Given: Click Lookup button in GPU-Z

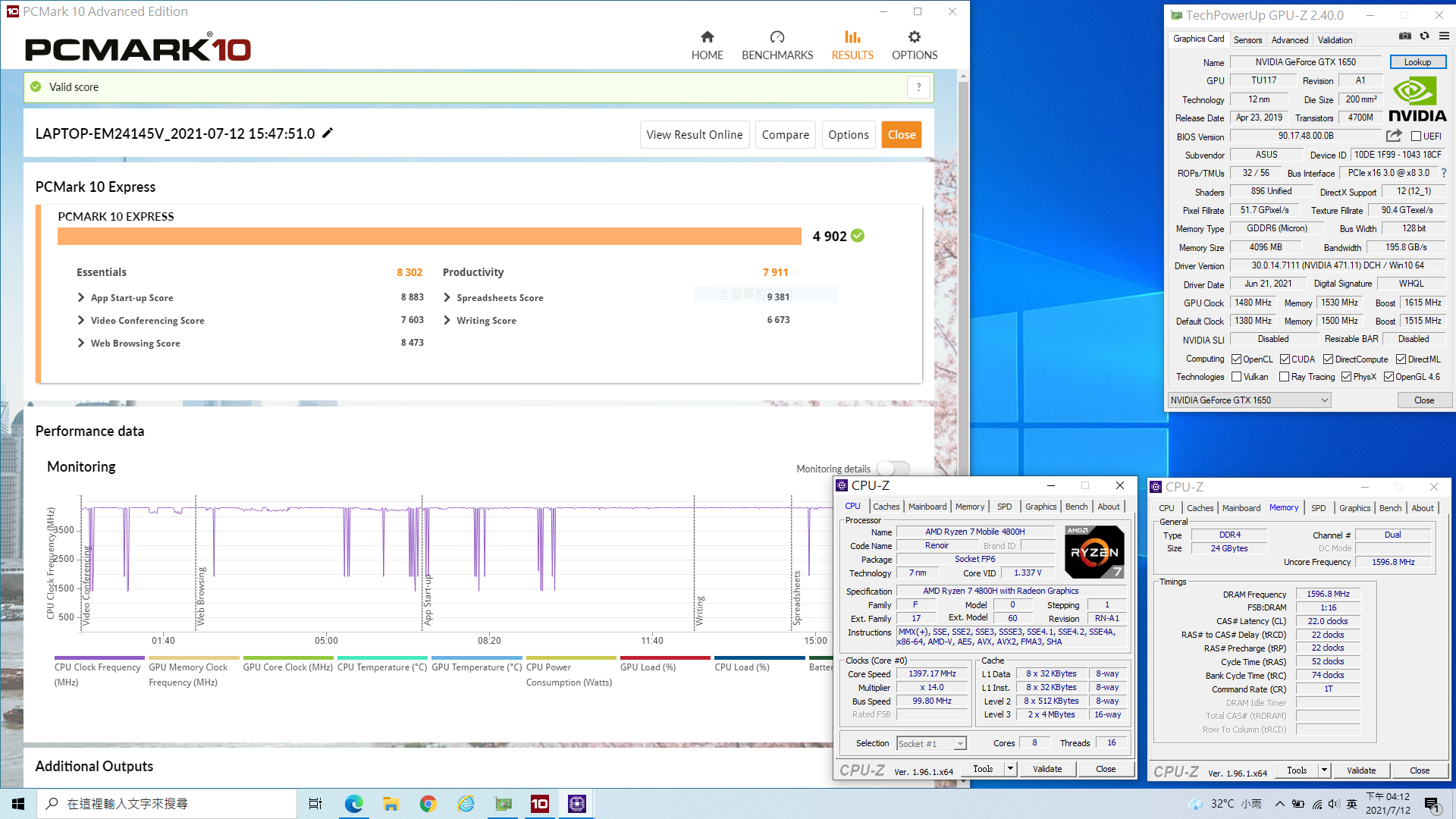Looking at the screenshot, I should pyautogui.click(x=1417, y=62).
